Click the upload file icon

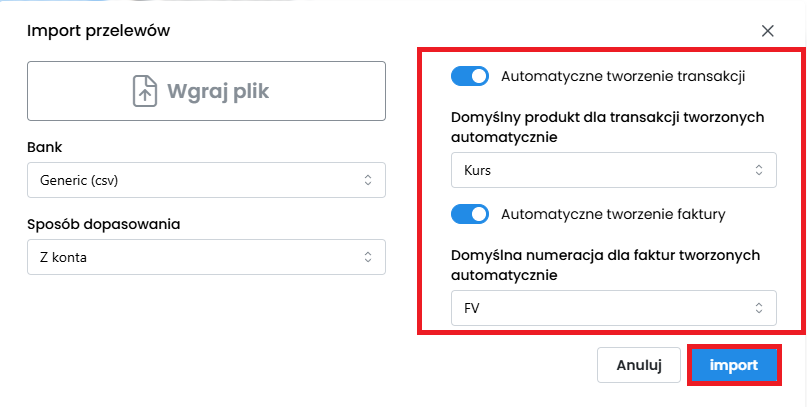146,92
